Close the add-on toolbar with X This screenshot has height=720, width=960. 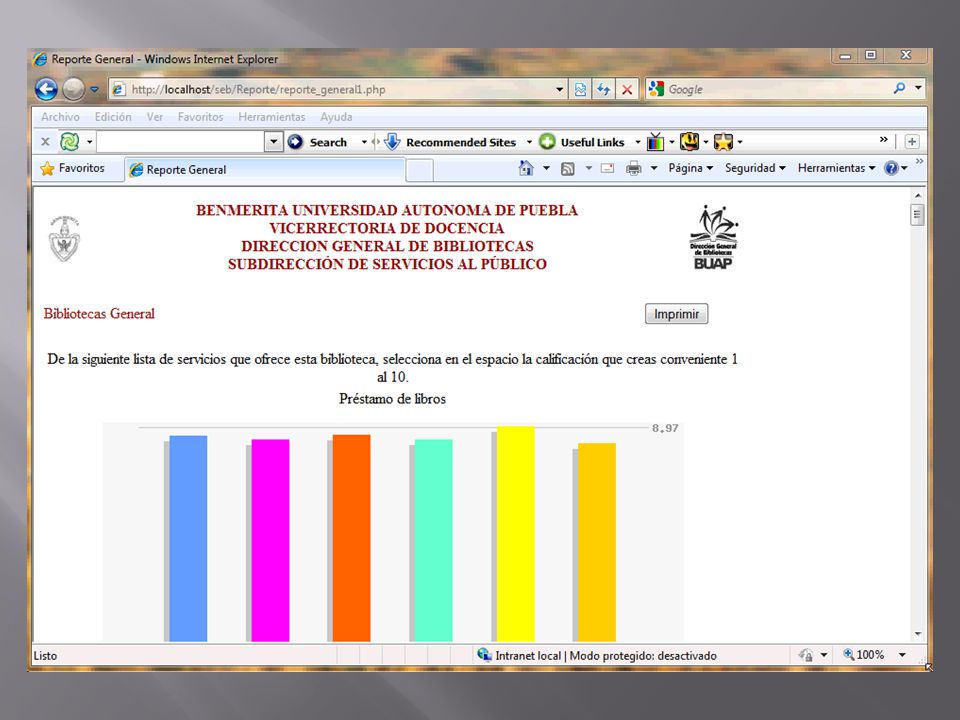pos(45,142)
